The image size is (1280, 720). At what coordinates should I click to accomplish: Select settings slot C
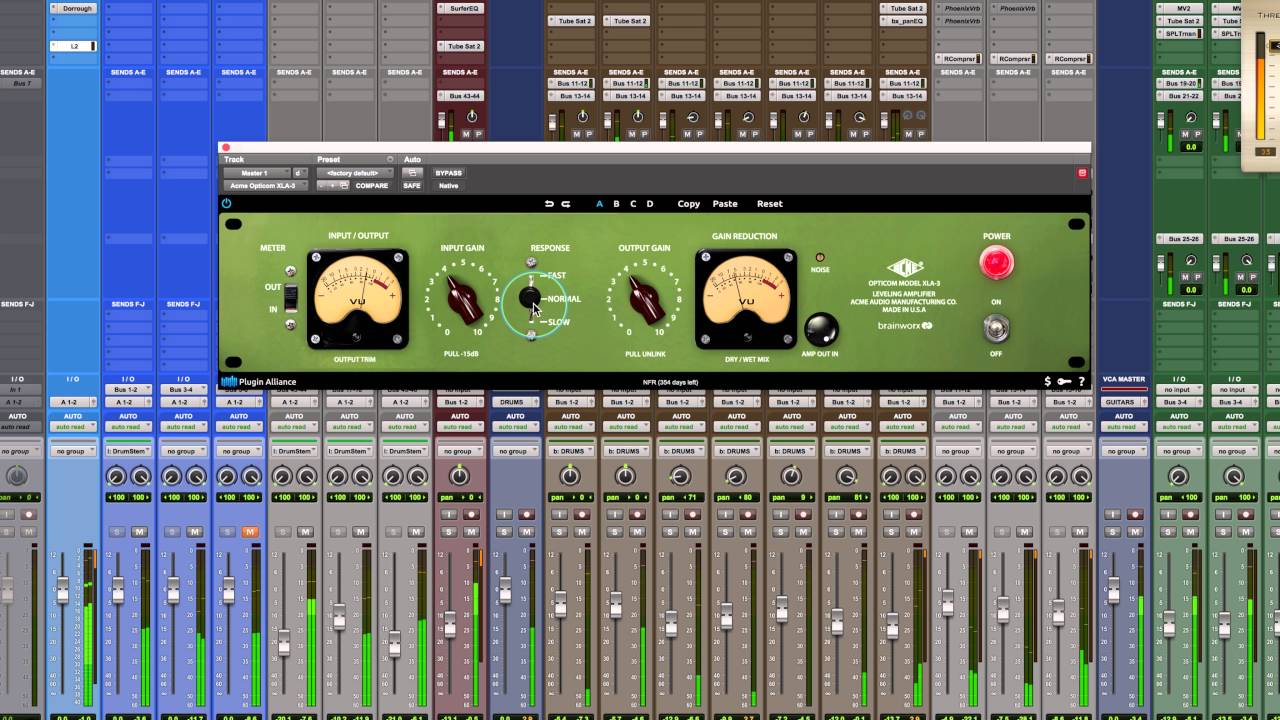click(633, 204)
